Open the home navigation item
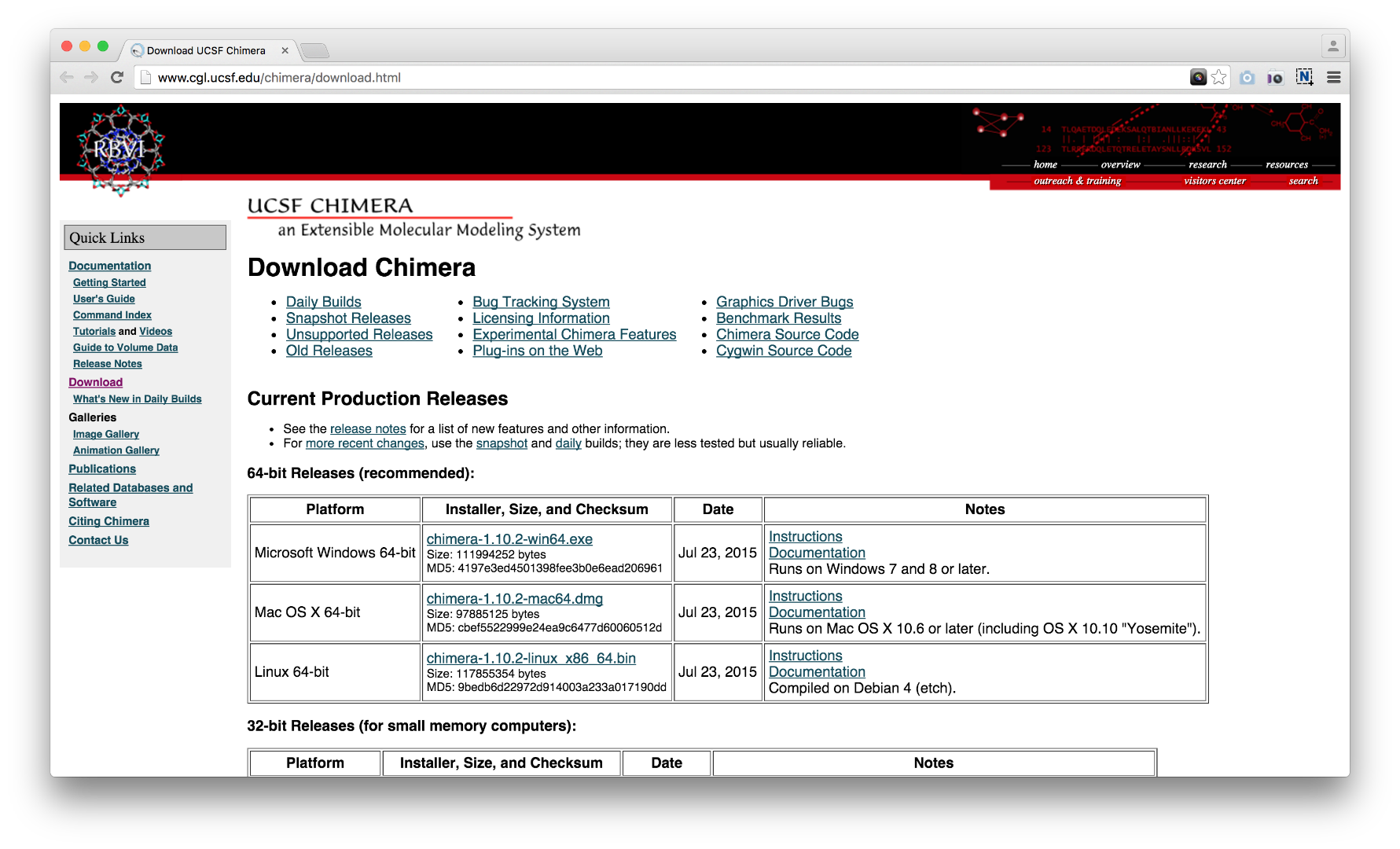Screen dimensions: 1400x849 coord(1045,164)
